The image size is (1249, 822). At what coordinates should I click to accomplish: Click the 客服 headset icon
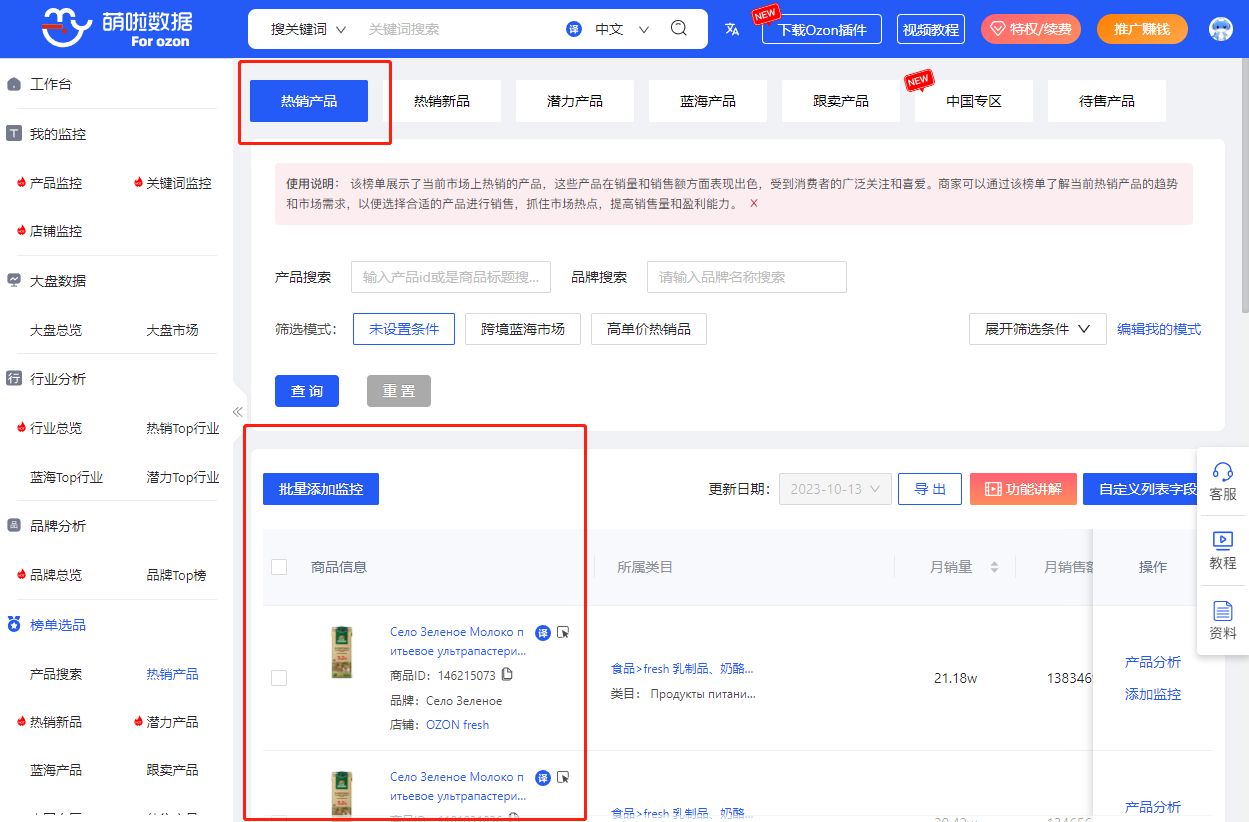(x=1222, y=472)
